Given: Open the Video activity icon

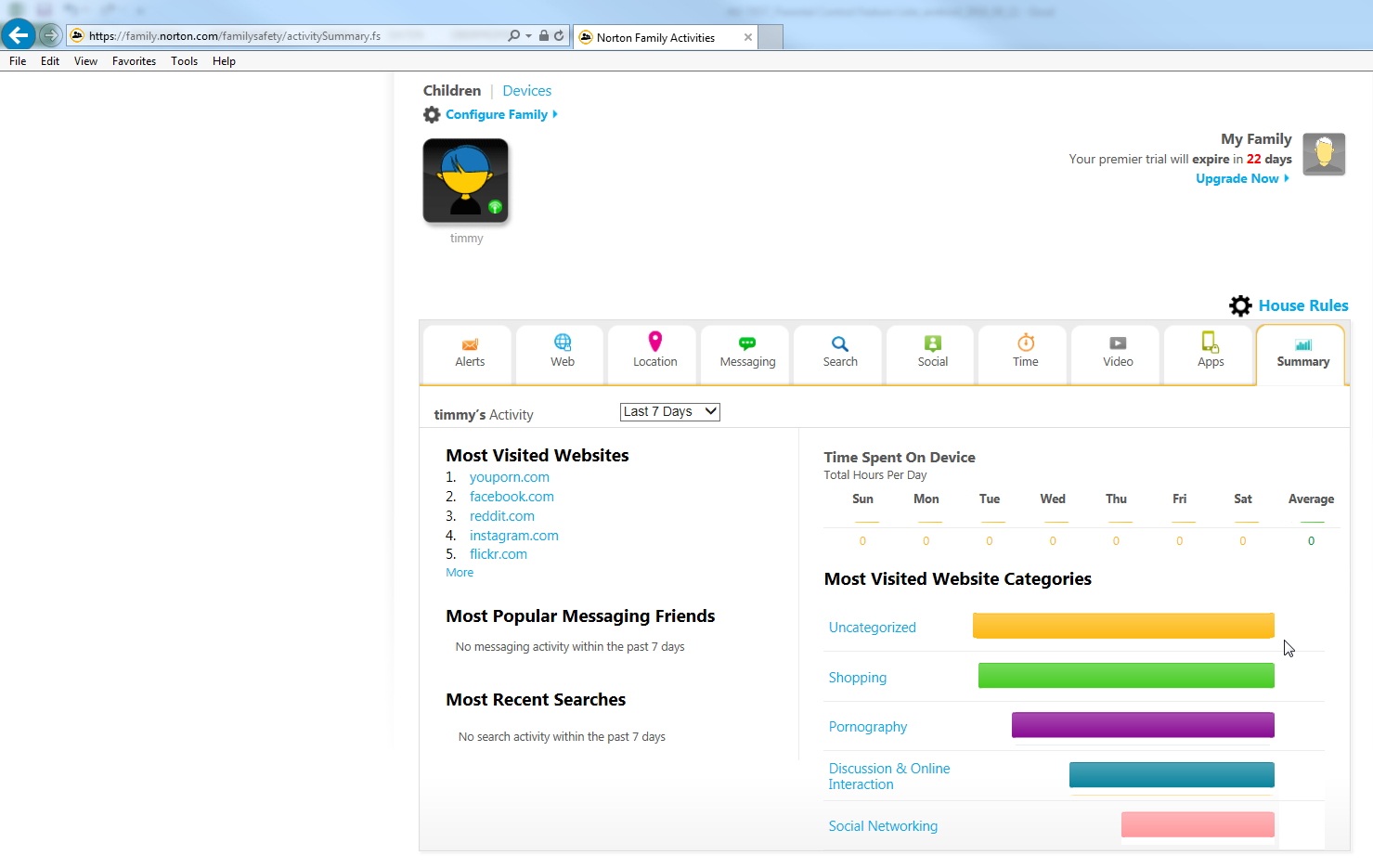Looking at the screenshot, I should point(1118,343).
